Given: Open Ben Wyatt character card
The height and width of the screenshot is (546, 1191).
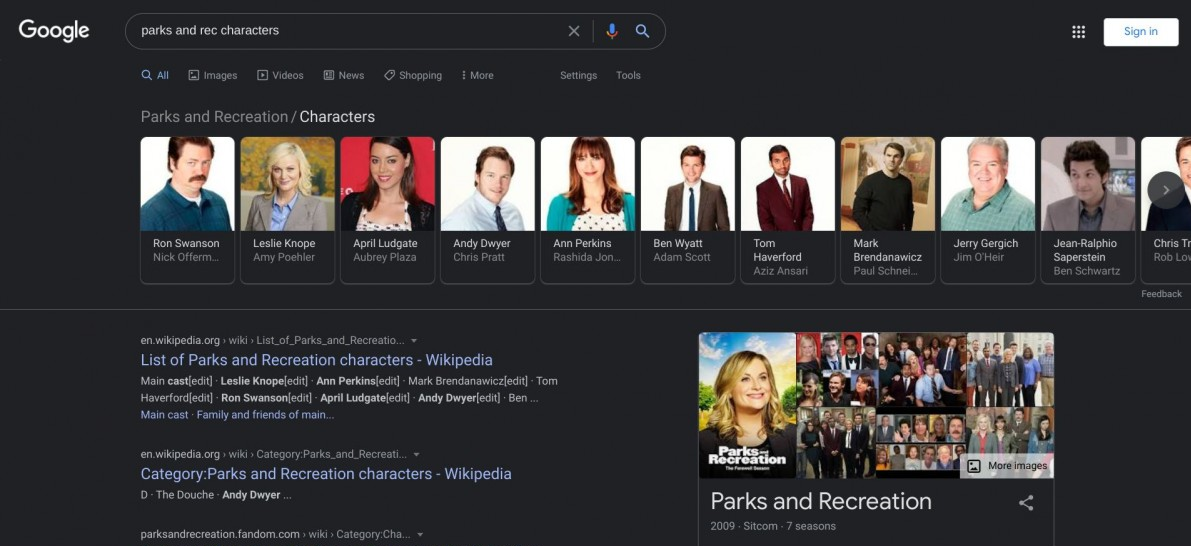Looking at the screenshot, I should coord(688,210).
